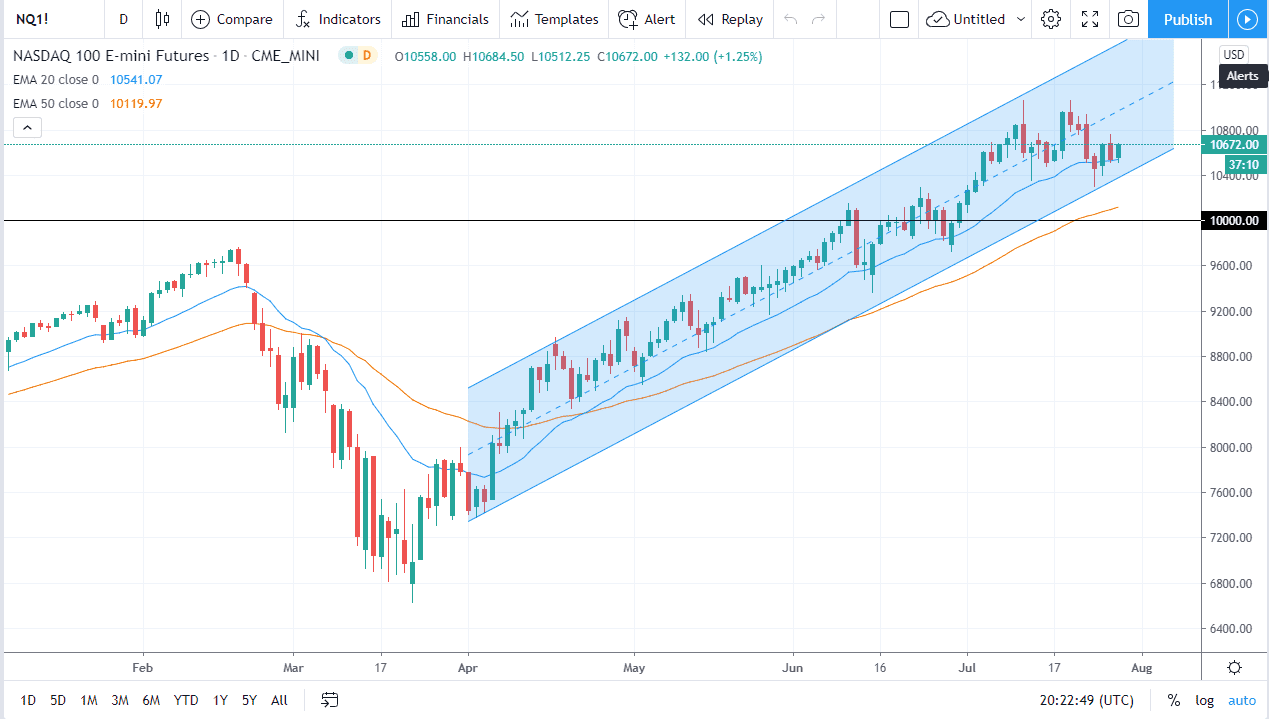Toggle logarithmic scale with the log button
The image size is (1269, 719).
(x=1204, y=700)
